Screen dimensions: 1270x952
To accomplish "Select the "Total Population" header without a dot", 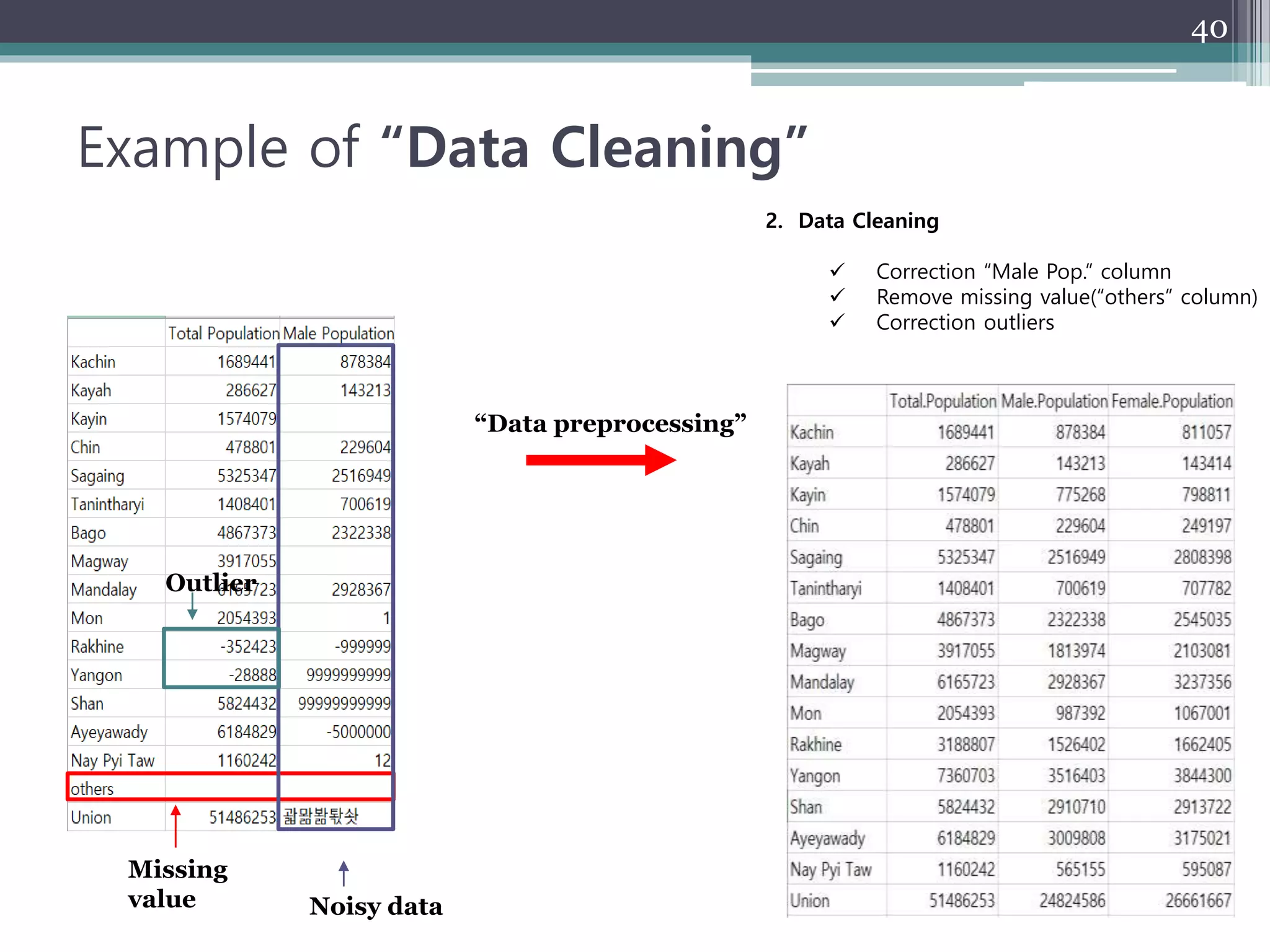I will (x=224, y=333).
